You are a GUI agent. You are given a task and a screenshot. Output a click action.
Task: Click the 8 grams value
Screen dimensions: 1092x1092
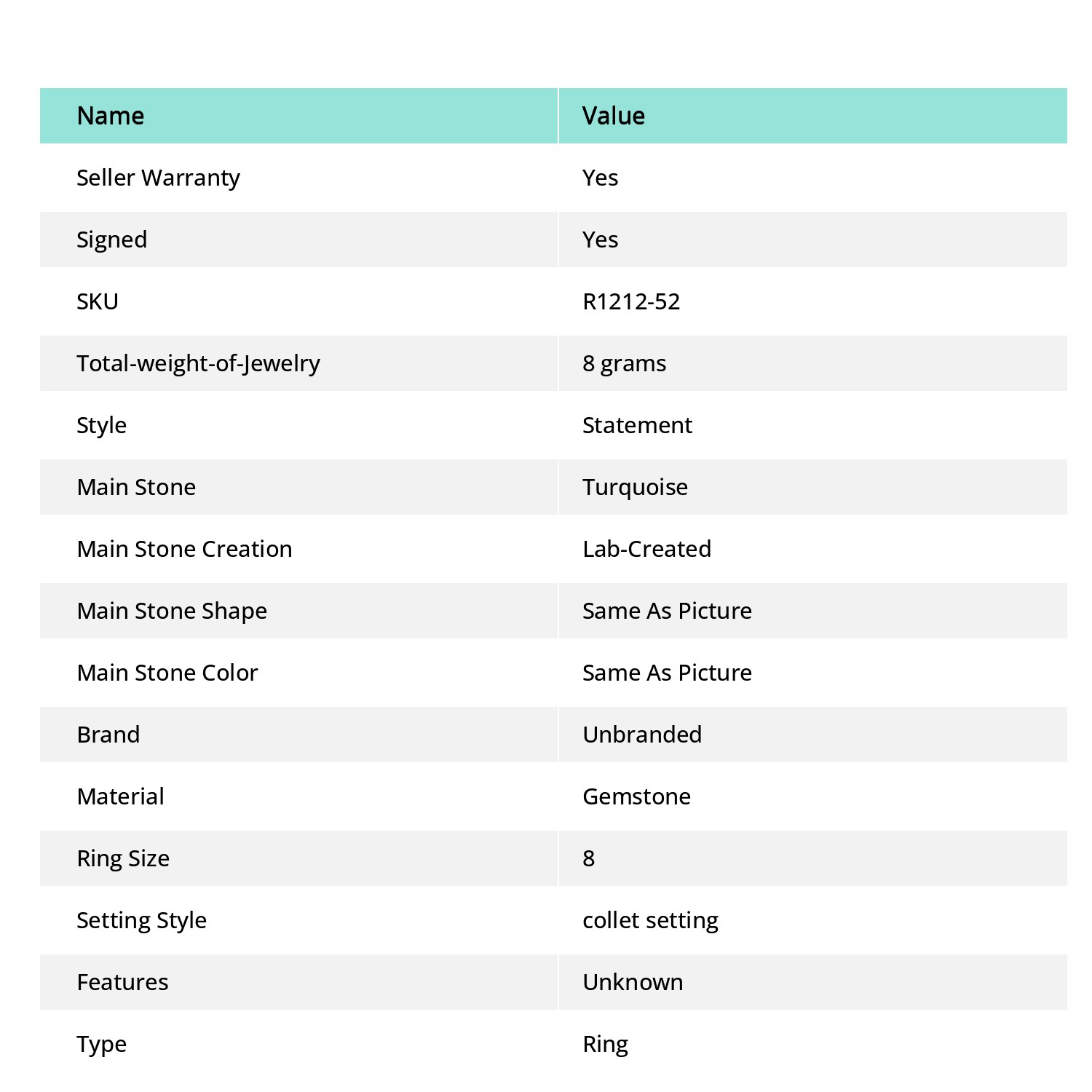point(624,363)
